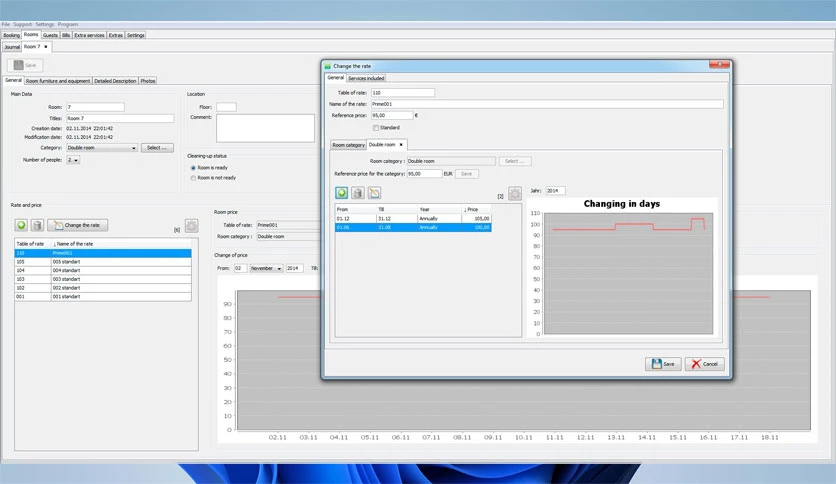Switch to the Journal tab

[12, 47]
